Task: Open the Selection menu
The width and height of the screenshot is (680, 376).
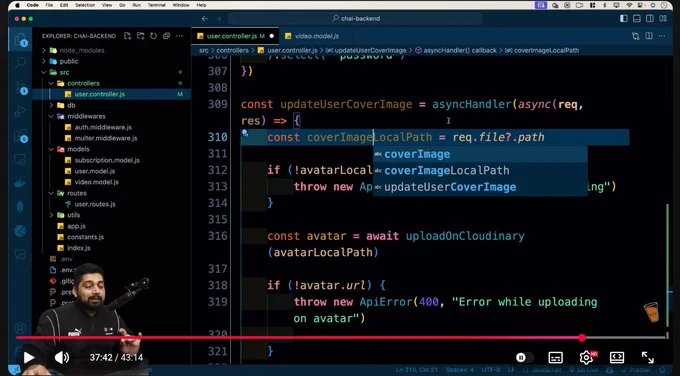Action: [x=85, y=5]
